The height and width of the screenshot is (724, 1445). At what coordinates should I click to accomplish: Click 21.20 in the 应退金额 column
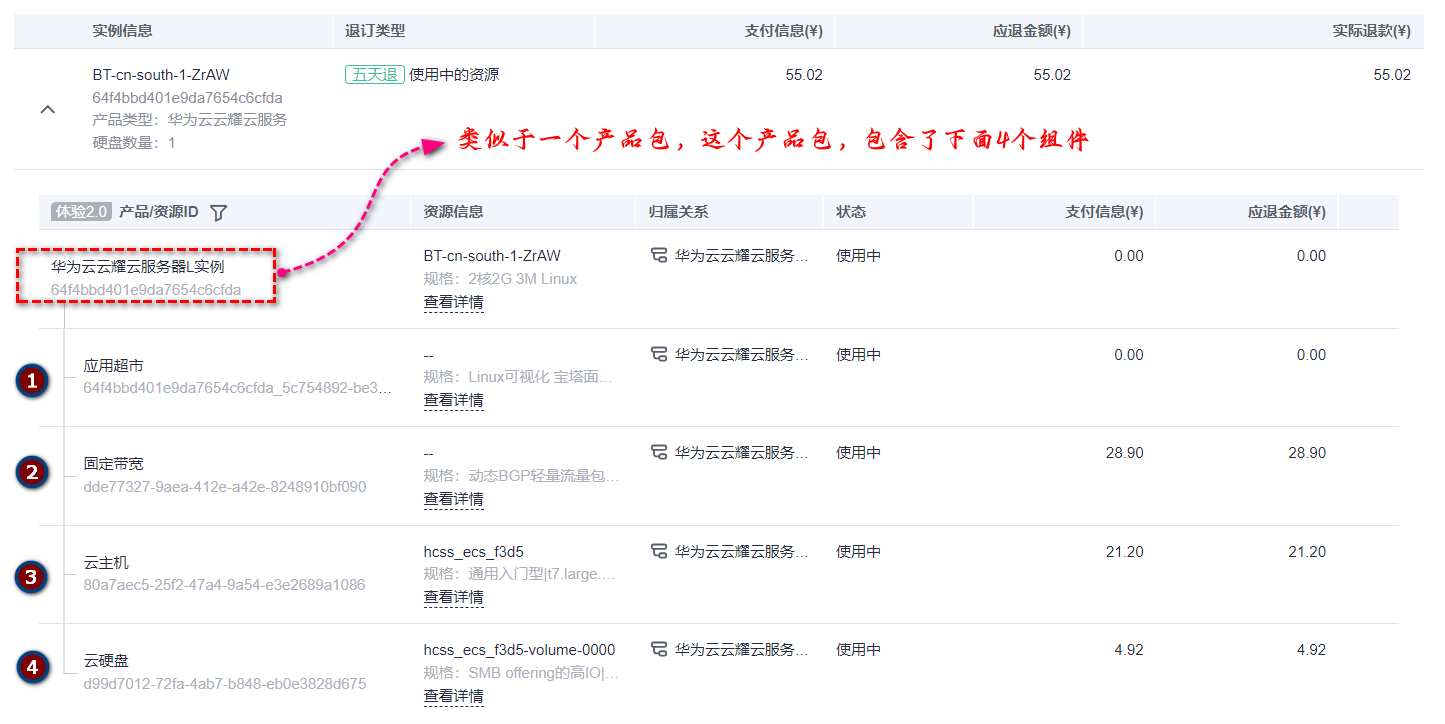[1307, 552]
